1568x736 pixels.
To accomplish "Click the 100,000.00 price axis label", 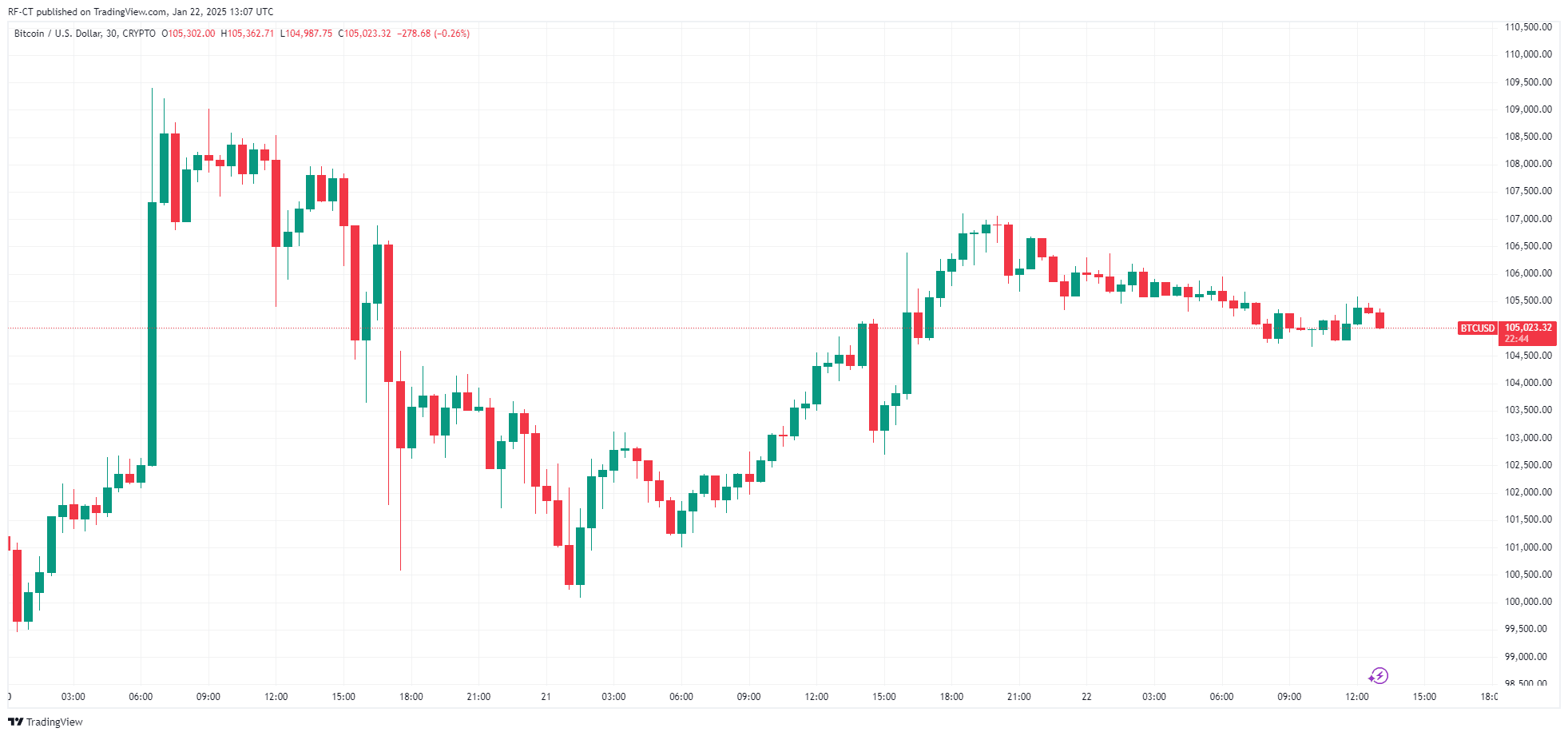I will pyautogui.click(x=1528, y=602).
